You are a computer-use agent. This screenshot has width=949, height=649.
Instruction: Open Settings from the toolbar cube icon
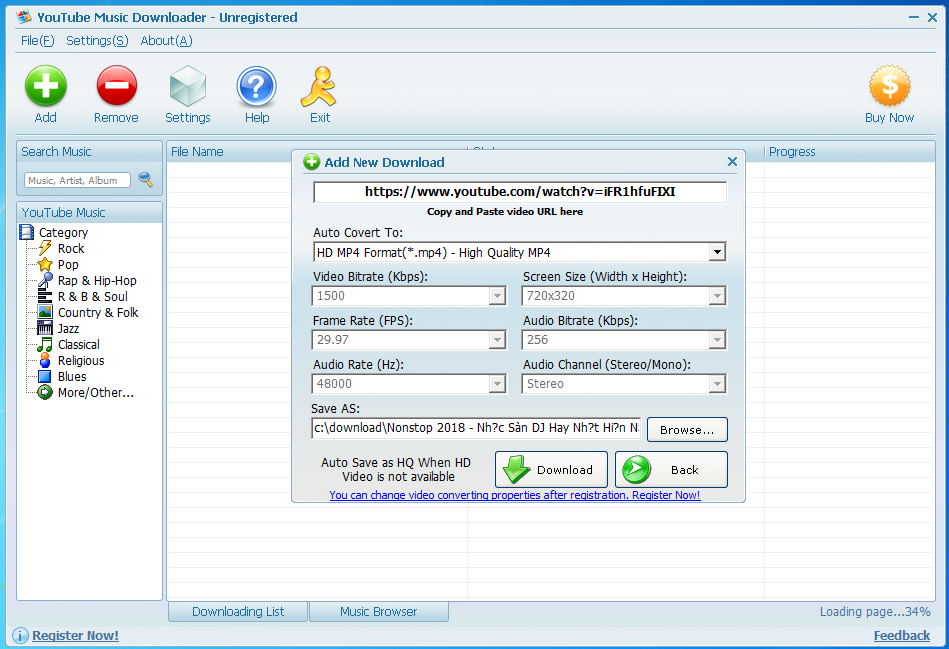187,87
